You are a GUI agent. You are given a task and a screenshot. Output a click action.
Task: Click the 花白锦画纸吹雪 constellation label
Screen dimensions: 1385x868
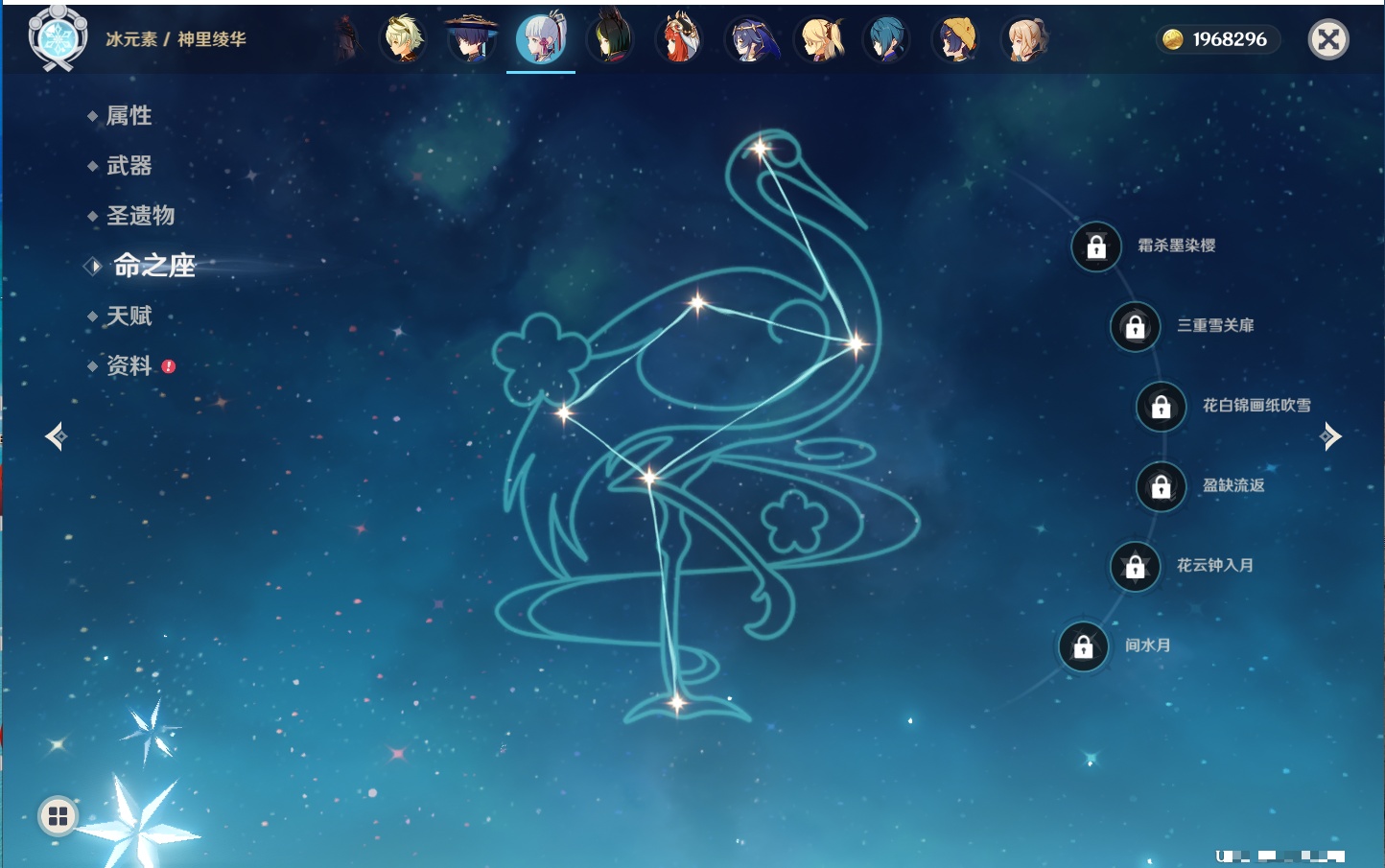click(x=1256, y=406)
